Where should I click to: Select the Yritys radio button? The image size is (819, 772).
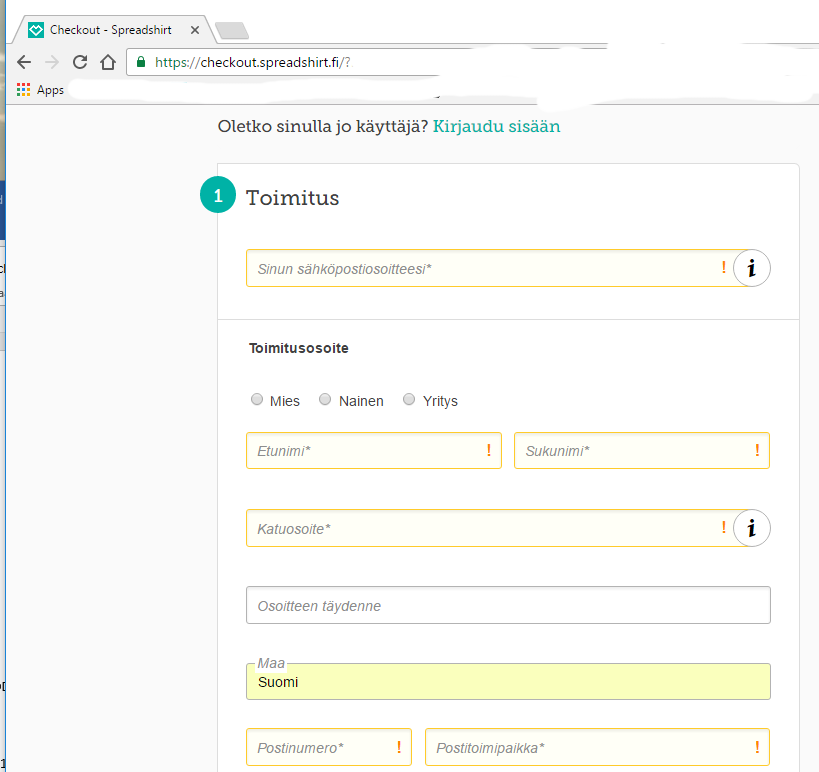(x=409, y=400)
